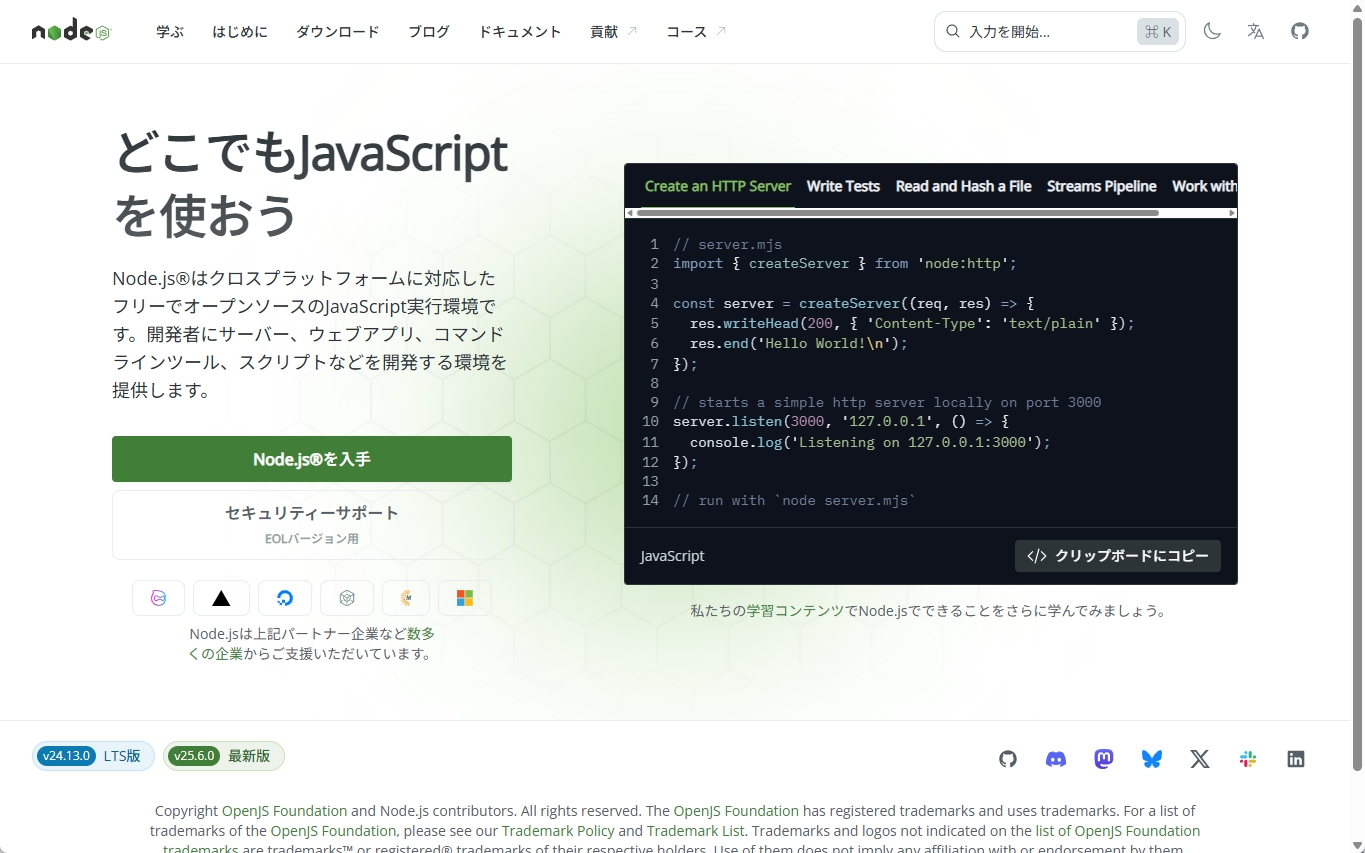Join the Discord community via footer icon

click(x=1055, y=758)
